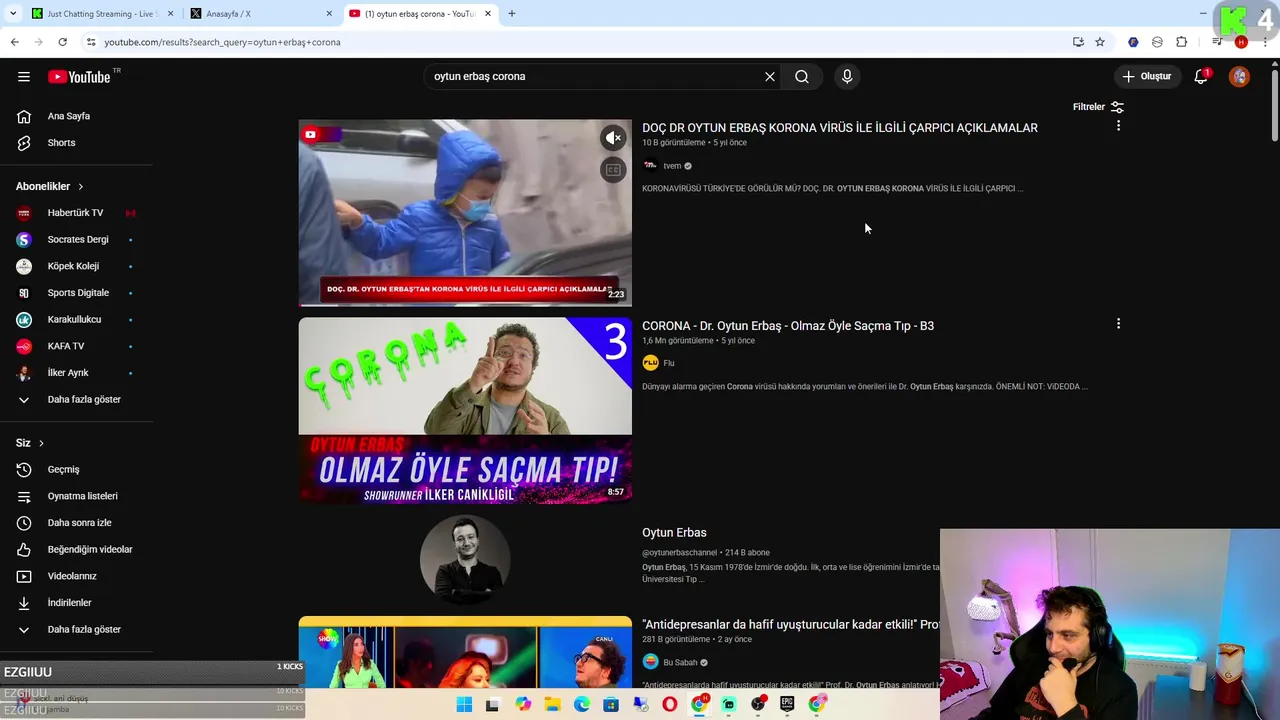Click the browser address bar URL
The height and width of the screenshot is (720, 1280).
pyautogui.click(x=222, y=42)
